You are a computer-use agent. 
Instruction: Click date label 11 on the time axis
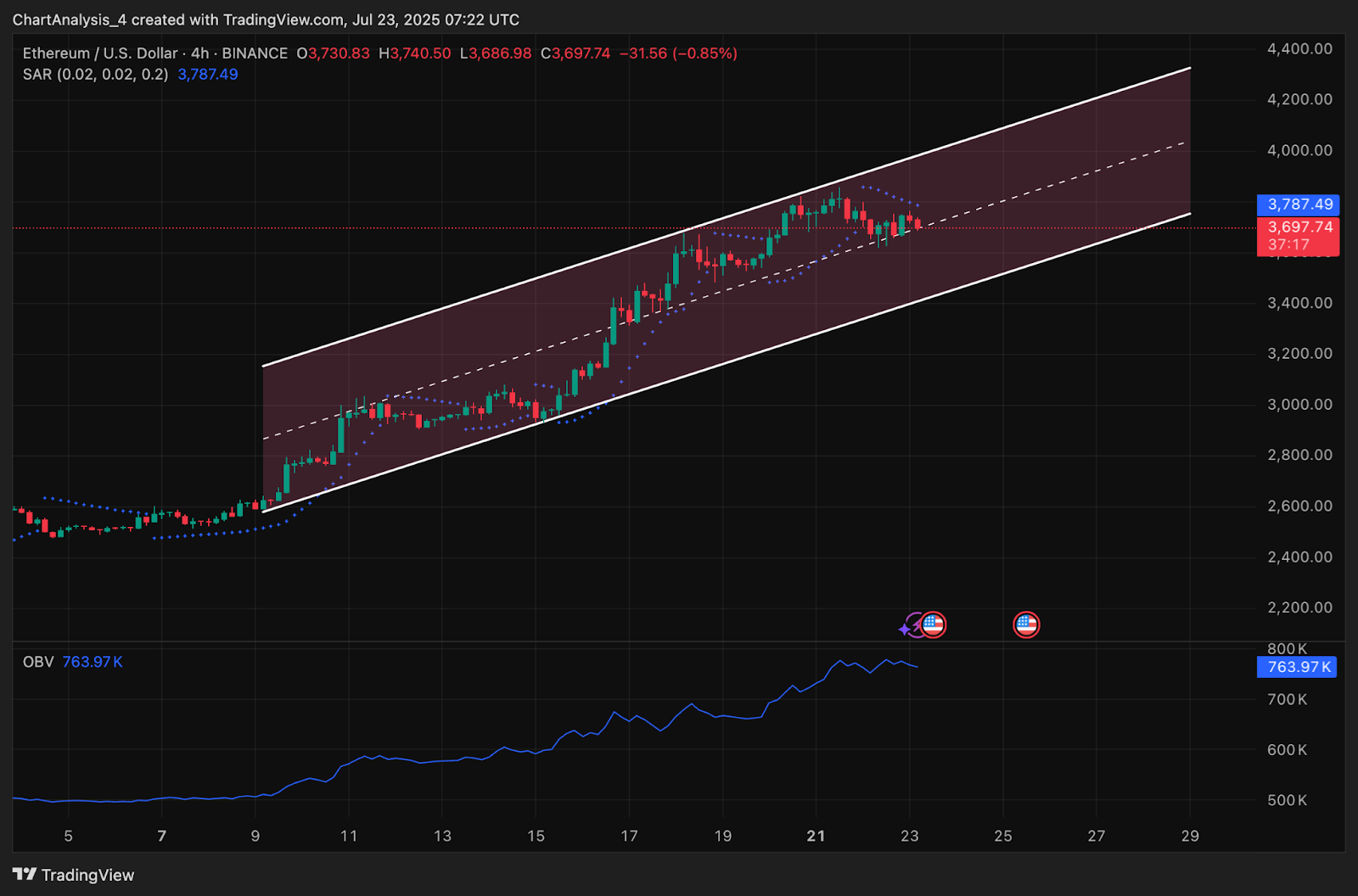(349, 837)
